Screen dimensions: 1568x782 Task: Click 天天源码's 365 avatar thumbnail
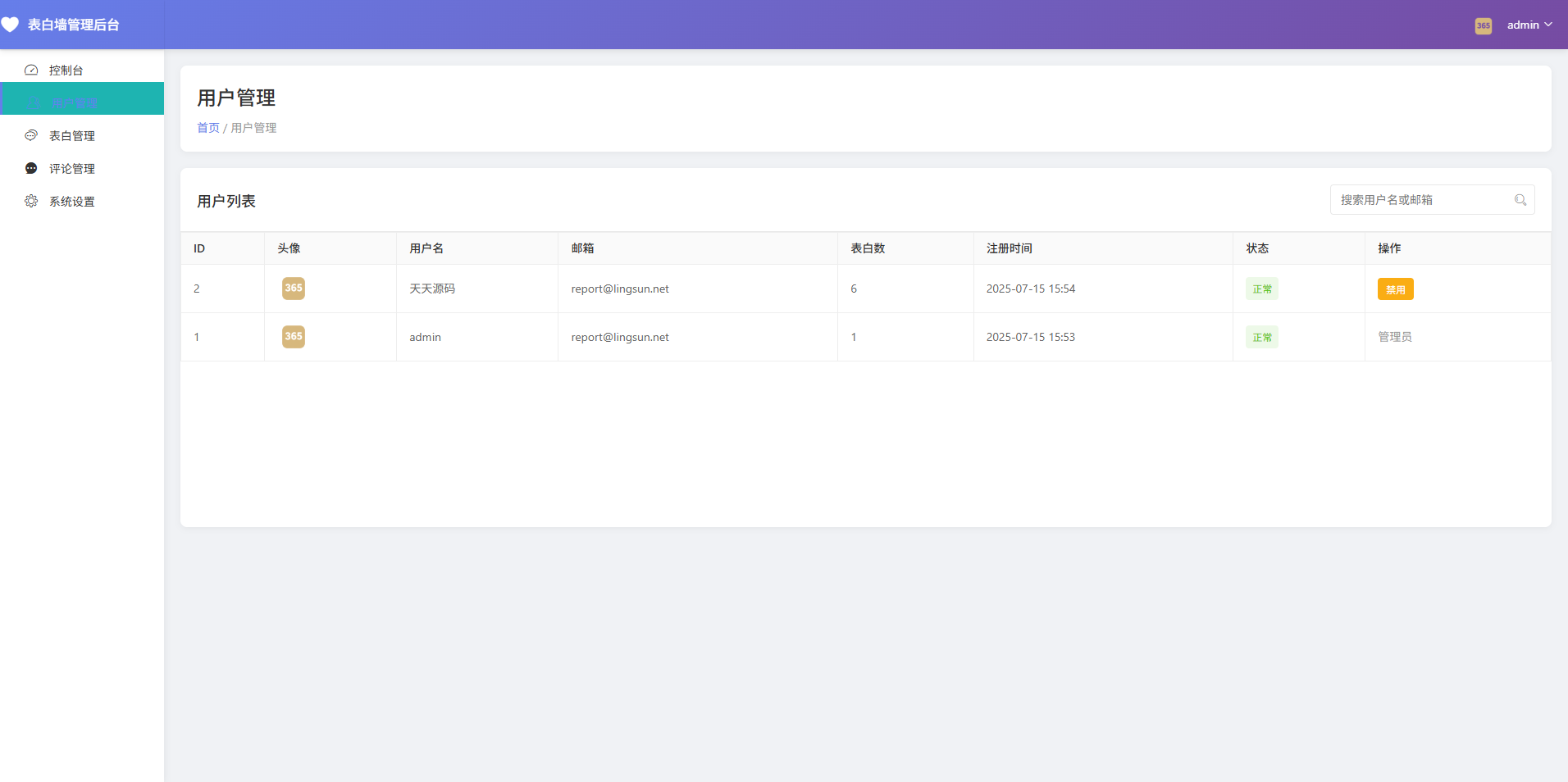pos(293,289)
